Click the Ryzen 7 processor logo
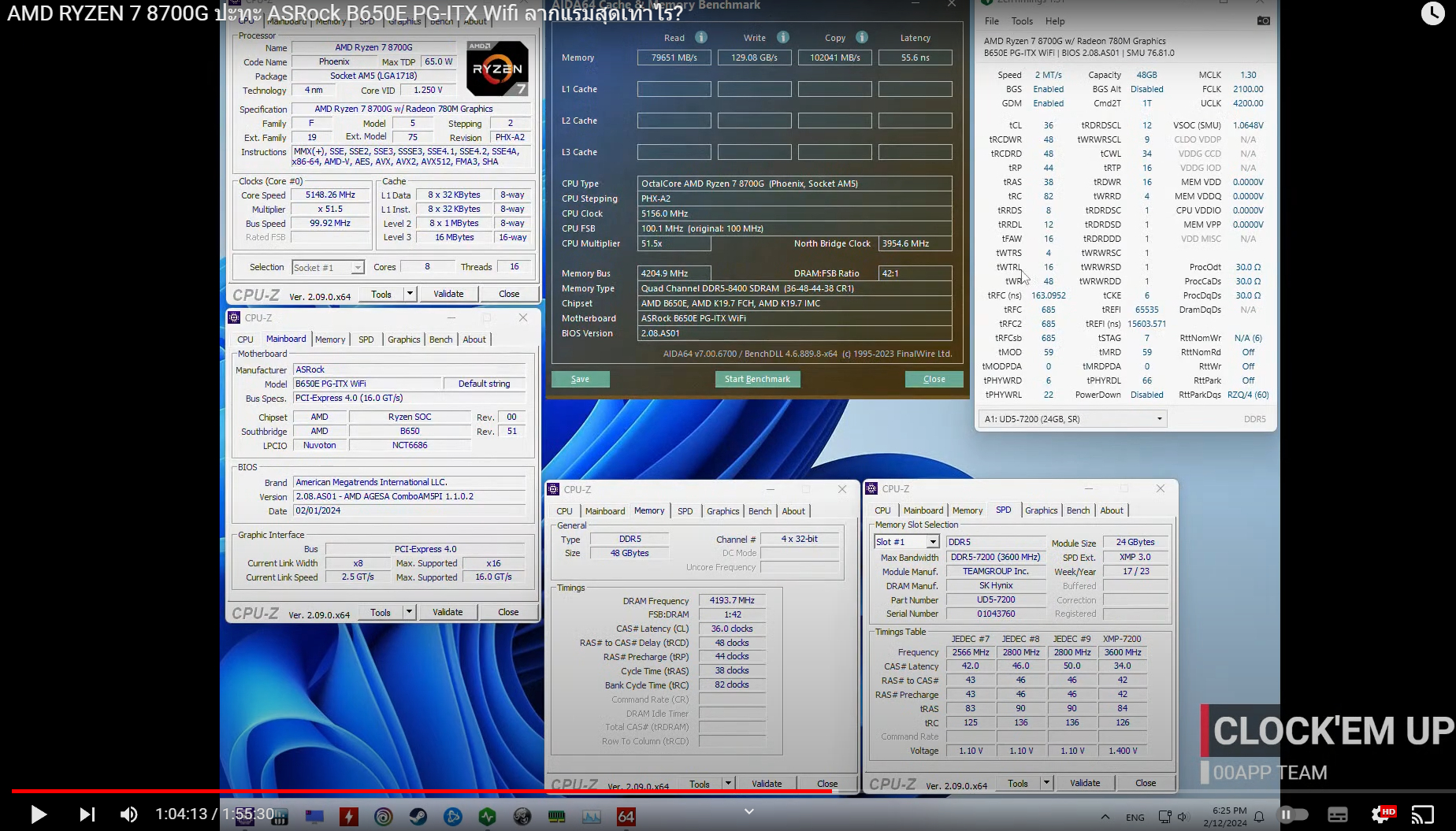1456x831 pixels. [x=497, y=69]
